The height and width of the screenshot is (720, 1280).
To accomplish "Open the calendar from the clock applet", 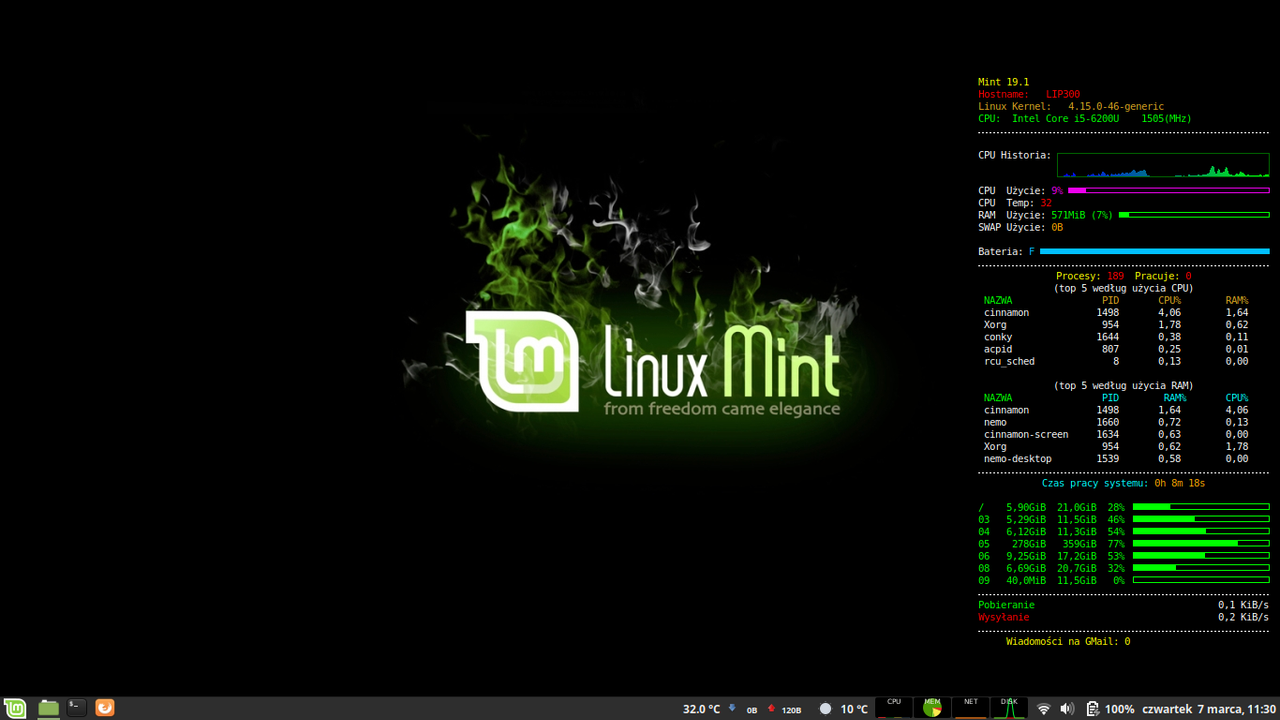I will click(x=1209, y=709).
